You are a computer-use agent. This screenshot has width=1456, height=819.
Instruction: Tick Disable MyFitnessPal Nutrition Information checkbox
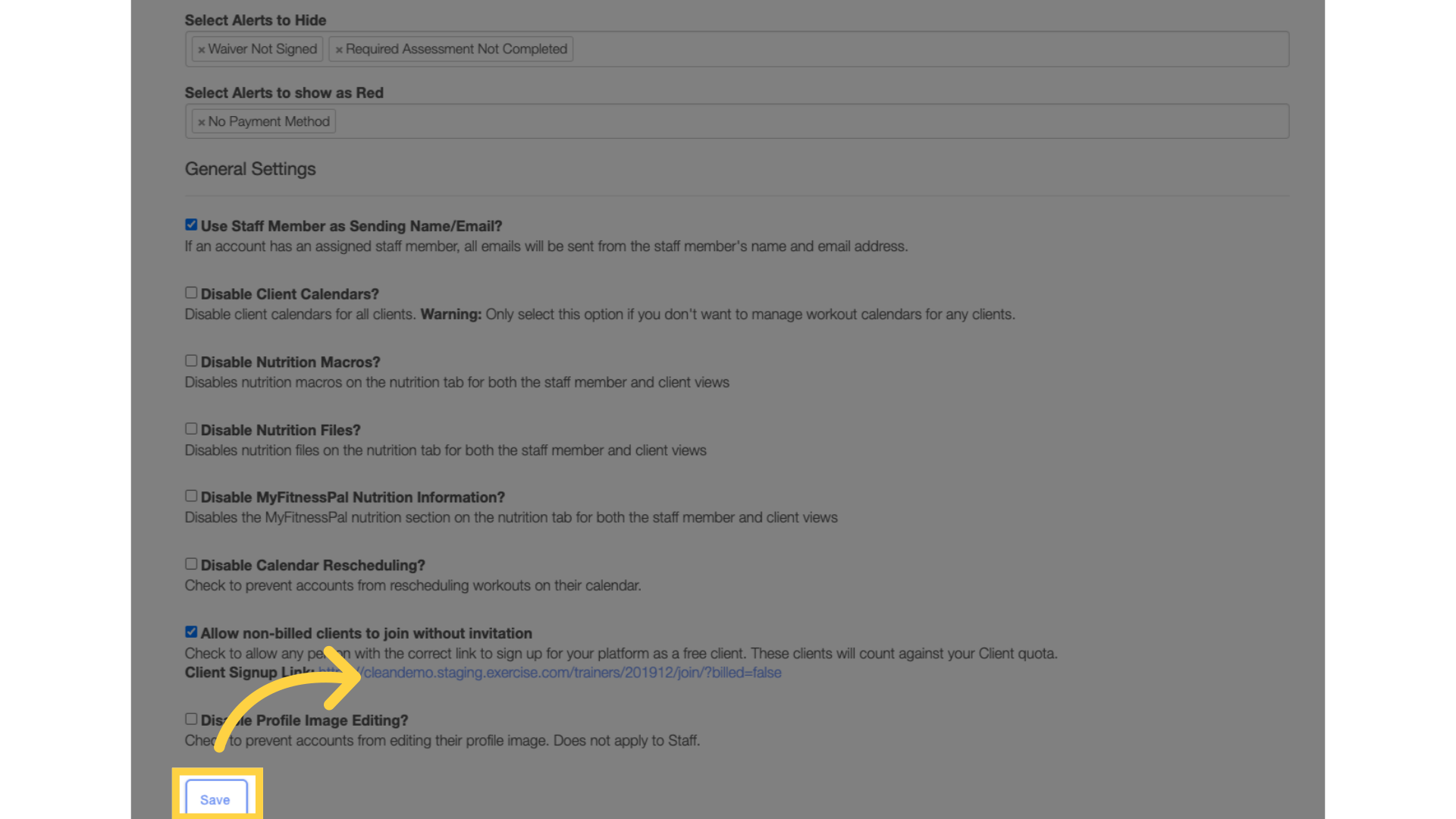pyautogui.click(x=191, y=496)
